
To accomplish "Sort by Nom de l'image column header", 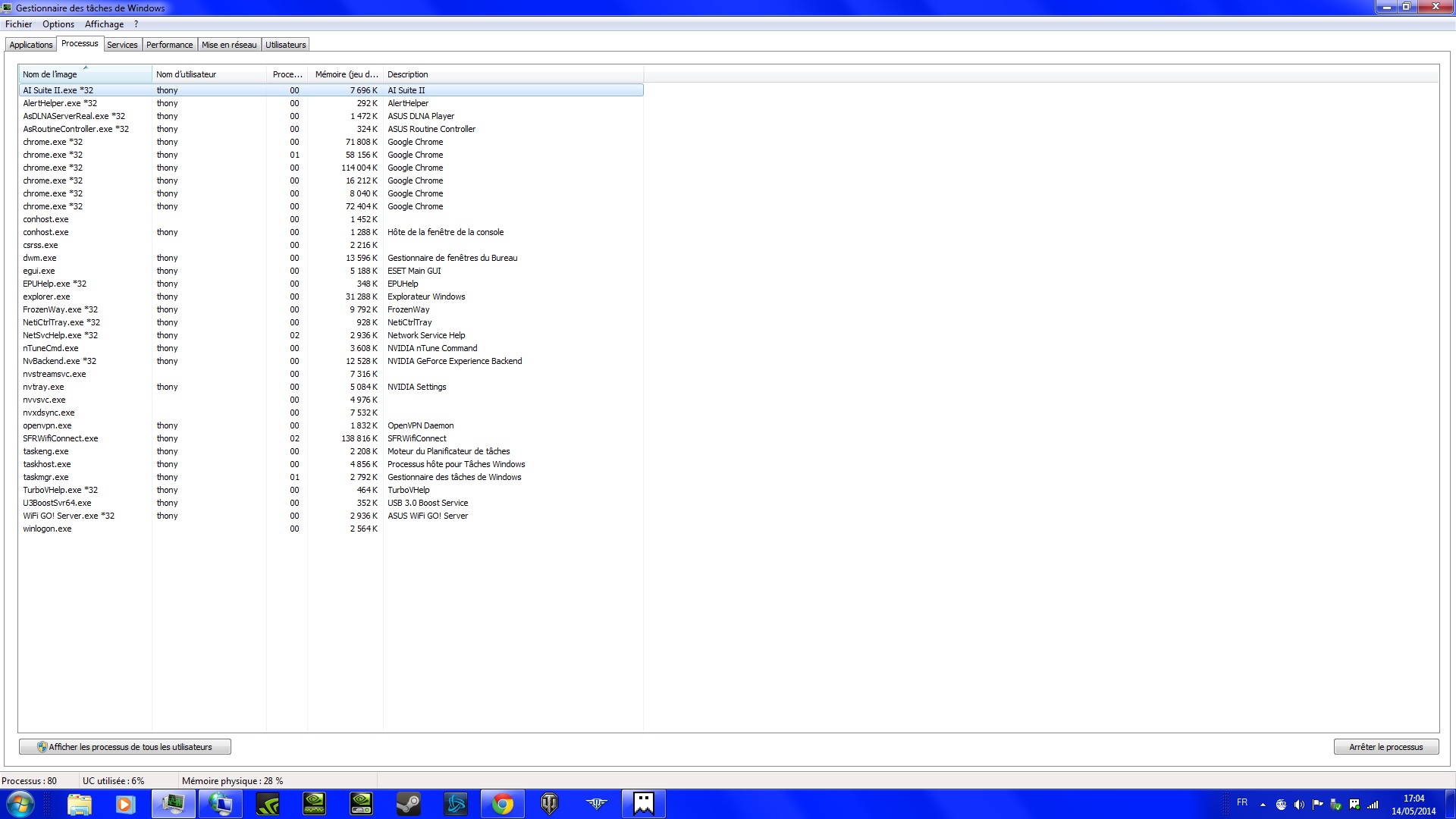I will pyautogui.click(x=85, y=74).
